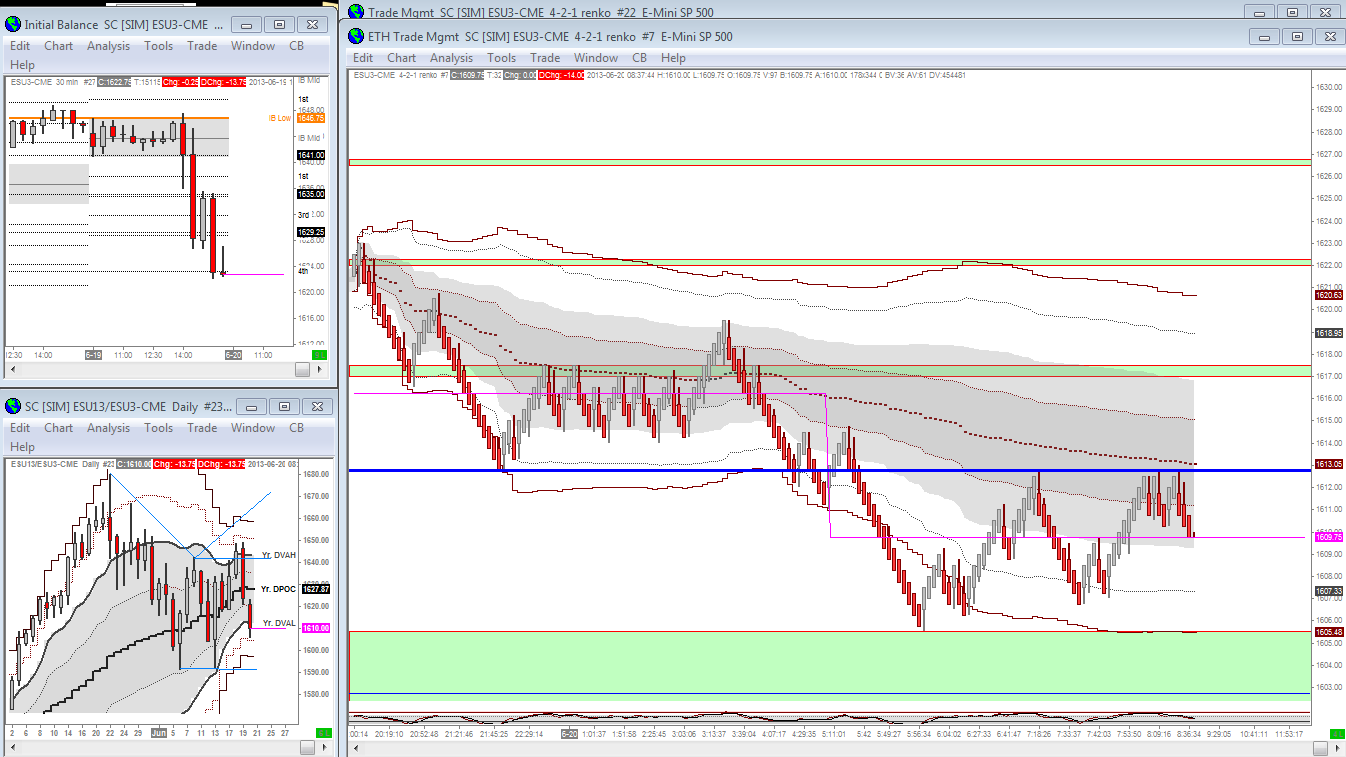The width and height of the screenshot is (1346, 757).
Task: Click the 'IB Low' label in Initial Balance chart
Action: pos(279,118)
